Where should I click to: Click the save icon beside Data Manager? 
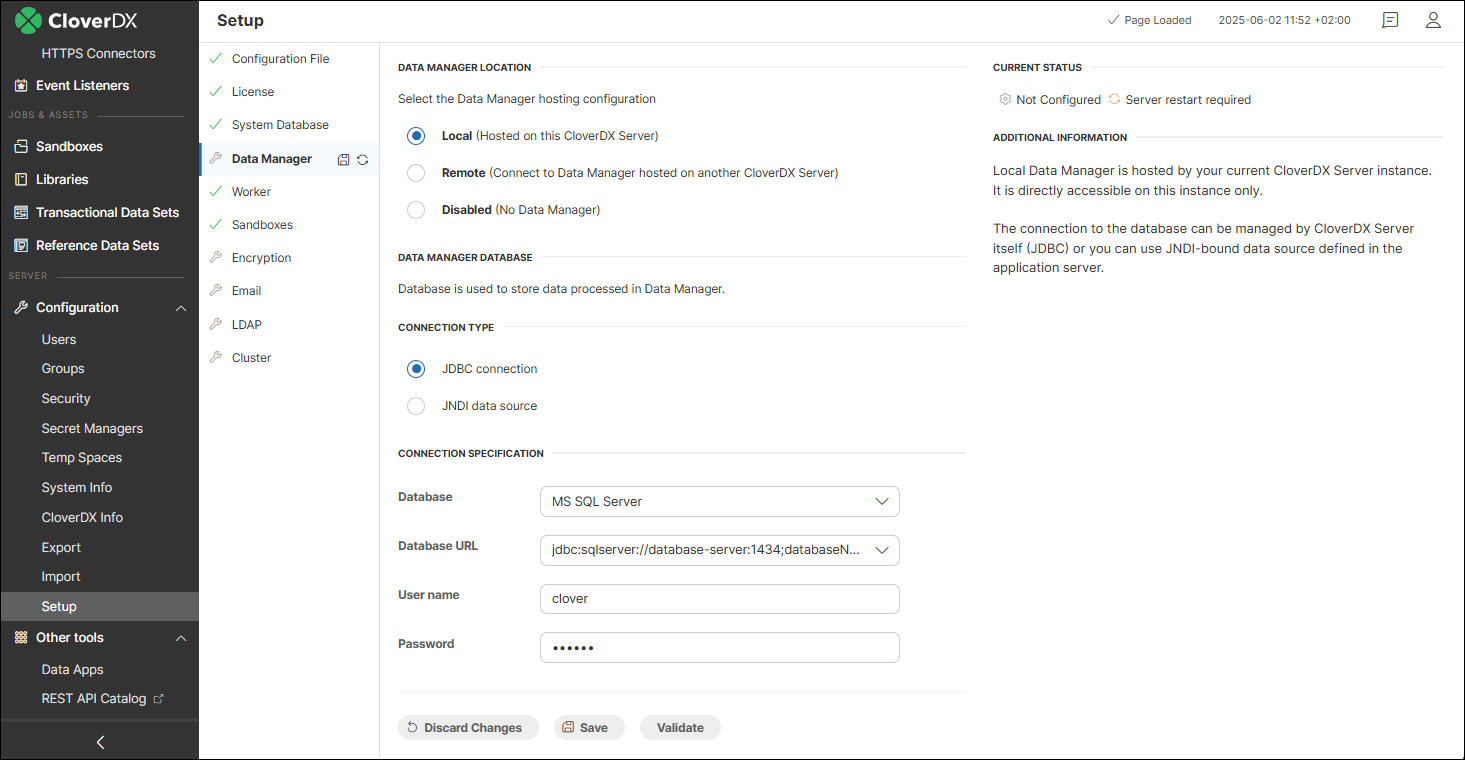[341, 158]
